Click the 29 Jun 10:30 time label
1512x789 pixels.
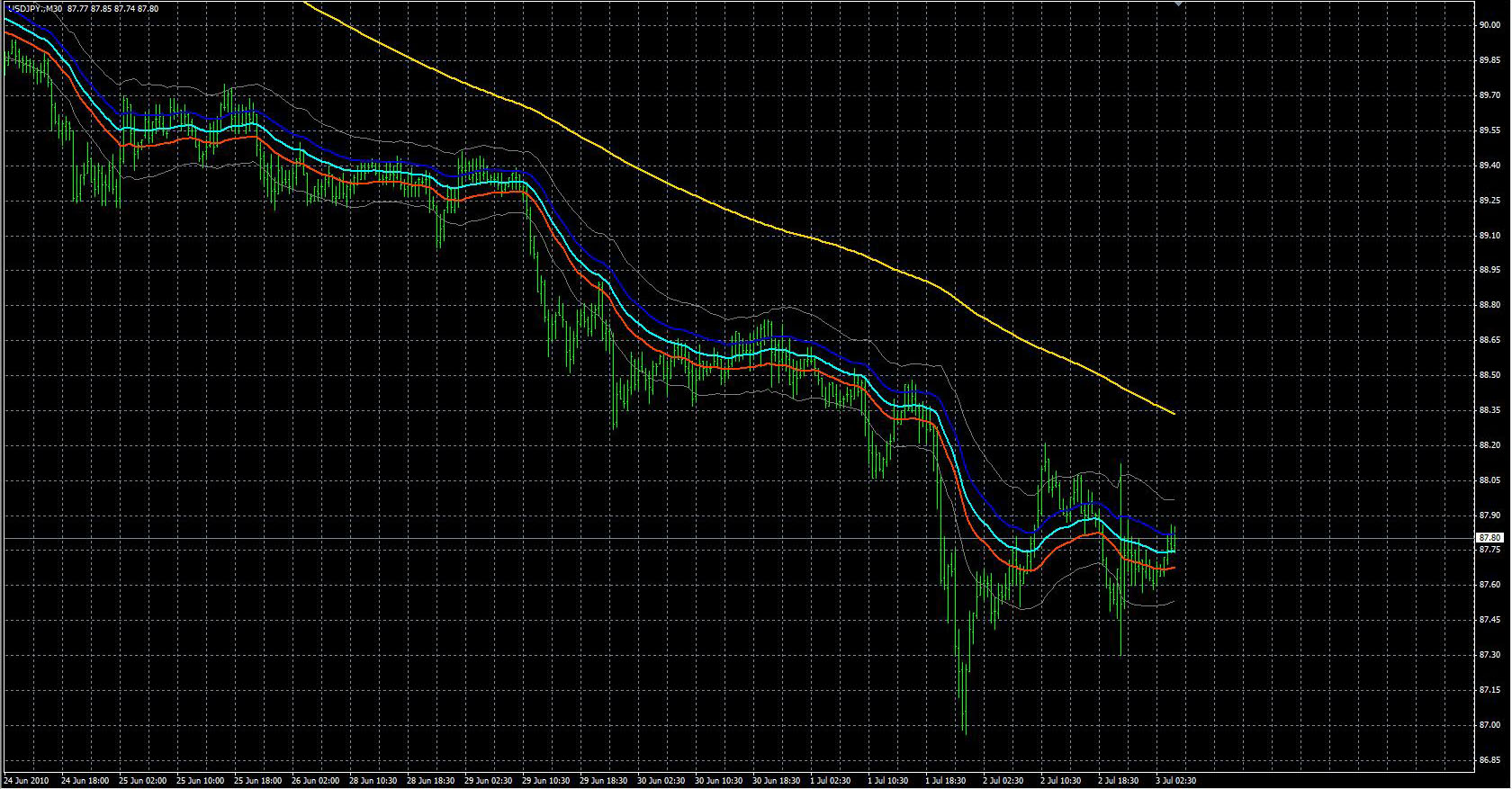pyautogui.click(x=546, y=781)
